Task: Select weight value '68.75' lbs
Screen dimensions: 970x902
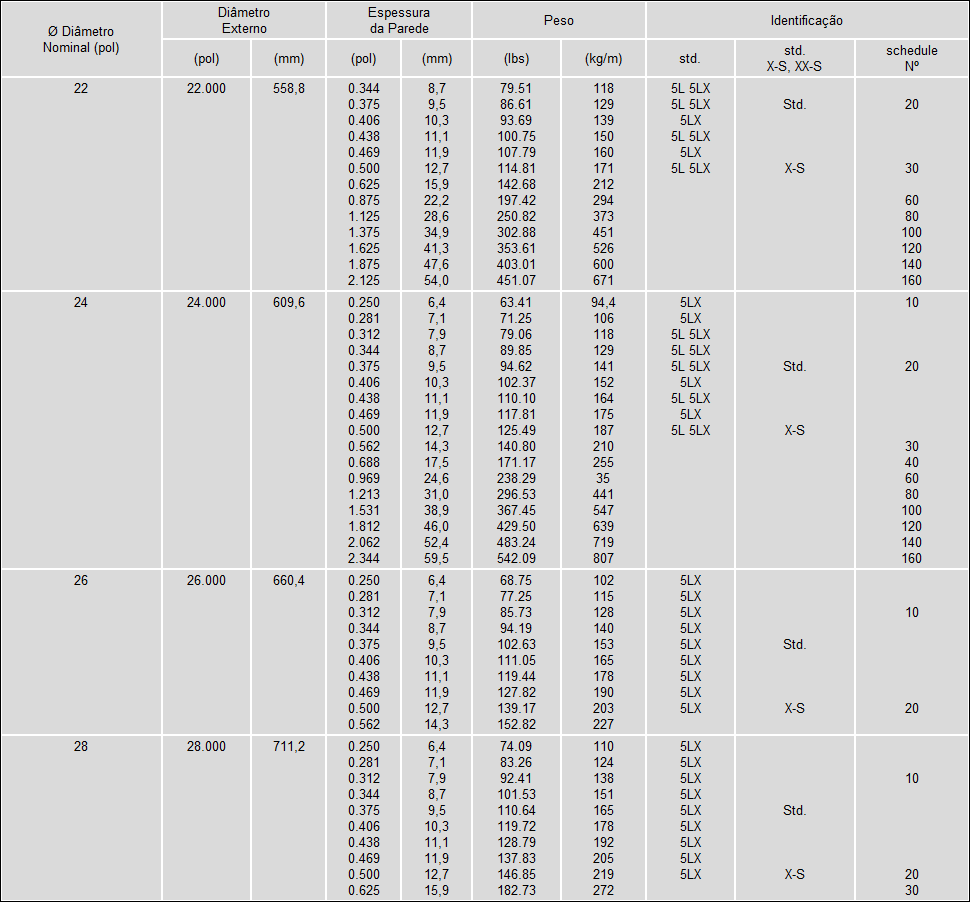Action: tap(516, 580)
